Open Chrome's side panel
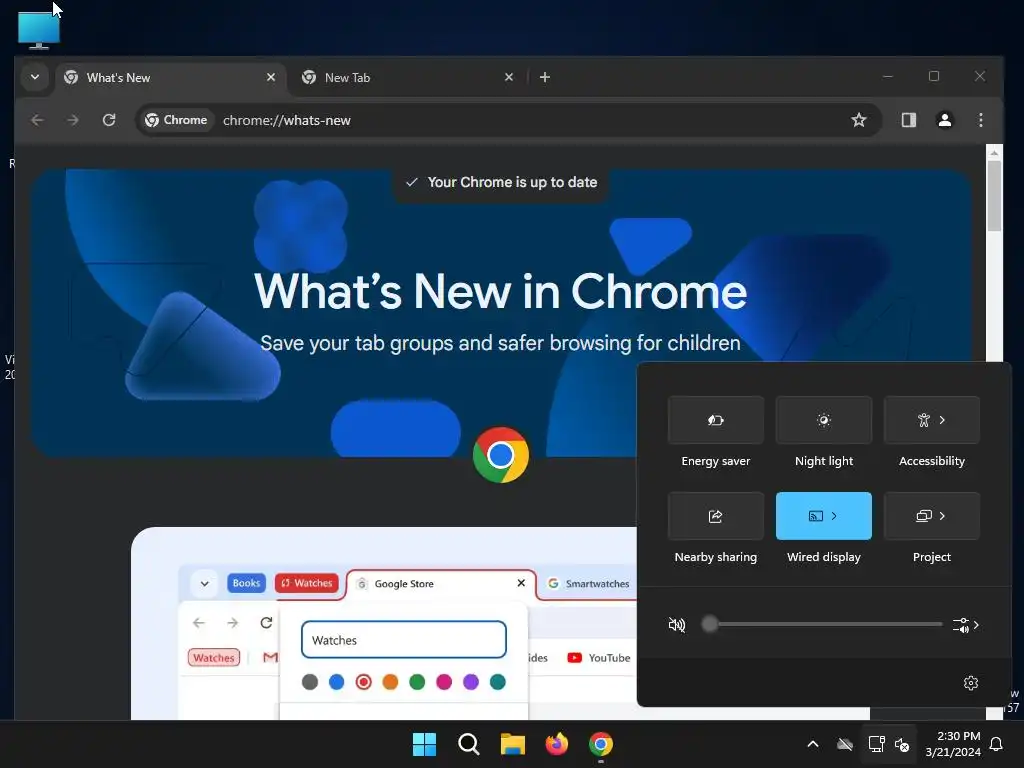 [908, 120]
